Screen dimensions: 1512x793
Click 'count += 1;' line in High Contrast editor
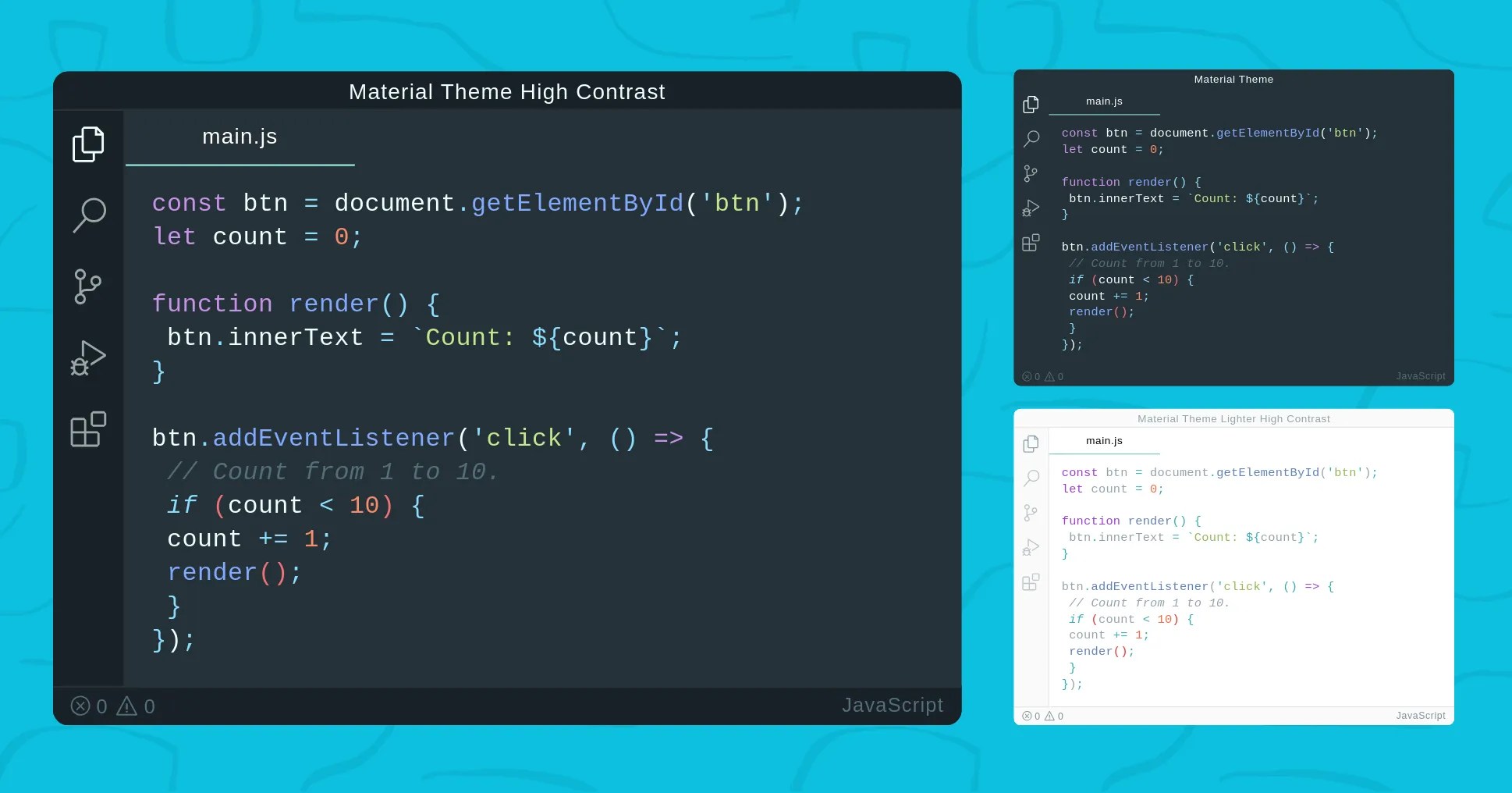click(x=250, y=539)
